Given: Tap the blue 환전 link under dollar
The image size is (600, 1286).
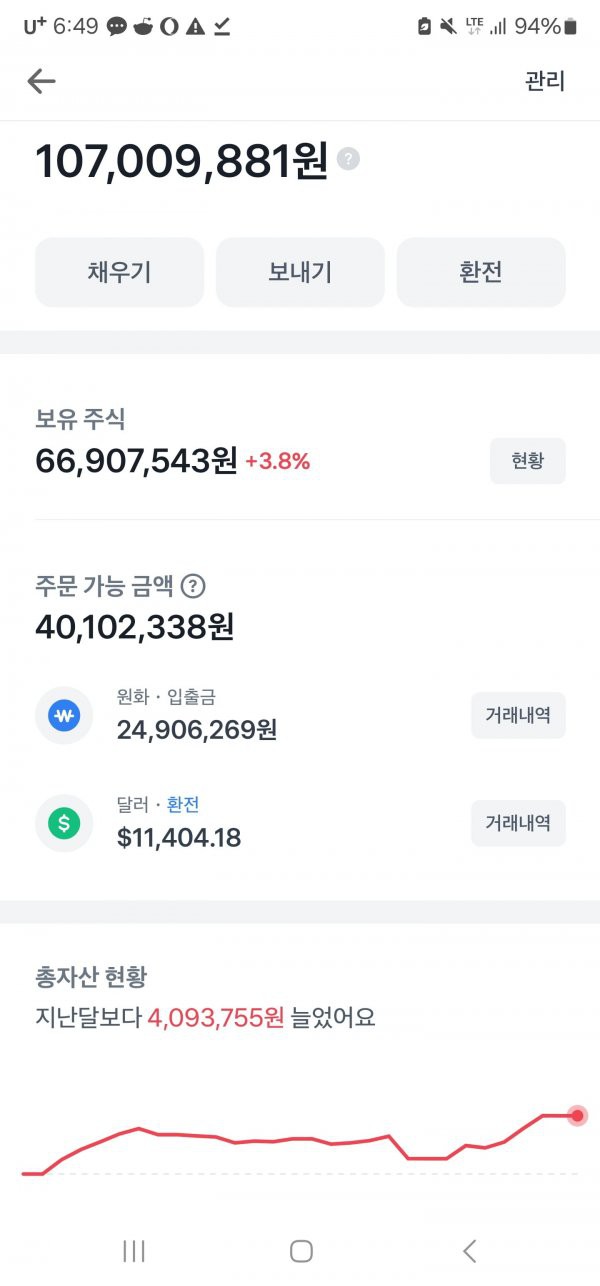Looking at the screenshot, I should (x=183, y=805).
